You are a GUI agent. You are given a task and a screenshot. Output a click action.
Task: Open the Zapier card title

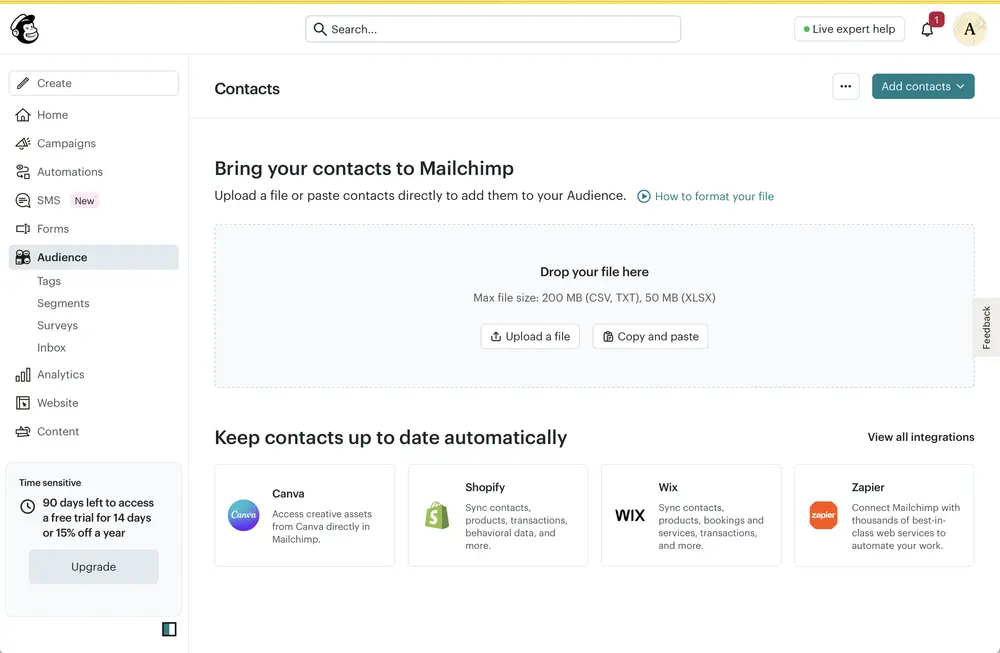pos(868,487)
